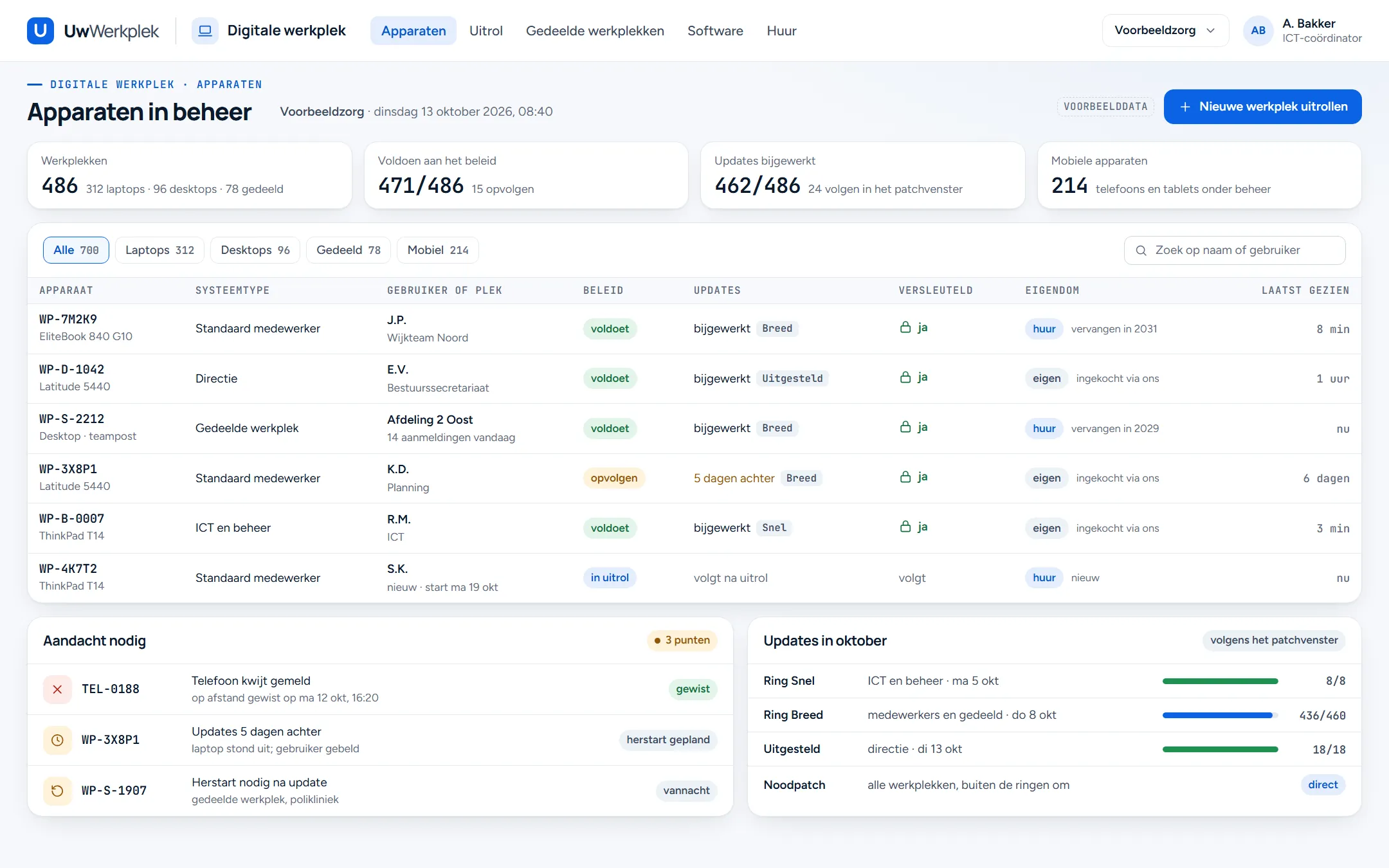The height and width of the screenshot is (868, 1389).
Task: Click the restart icon beside WP-S-1907
Action: click(x=57, y=791)
